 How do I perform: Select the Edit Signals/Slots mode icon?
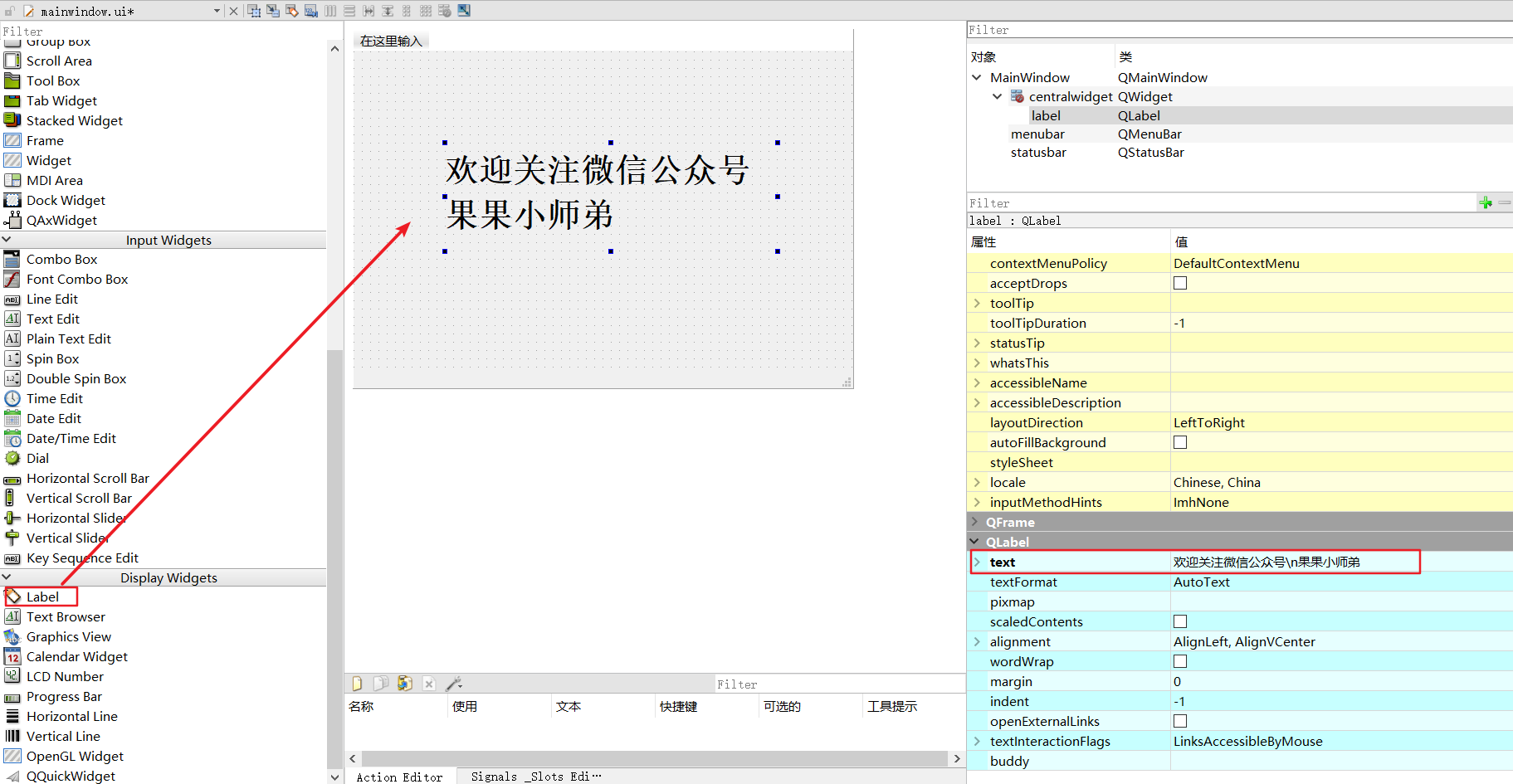click(273, 11)
